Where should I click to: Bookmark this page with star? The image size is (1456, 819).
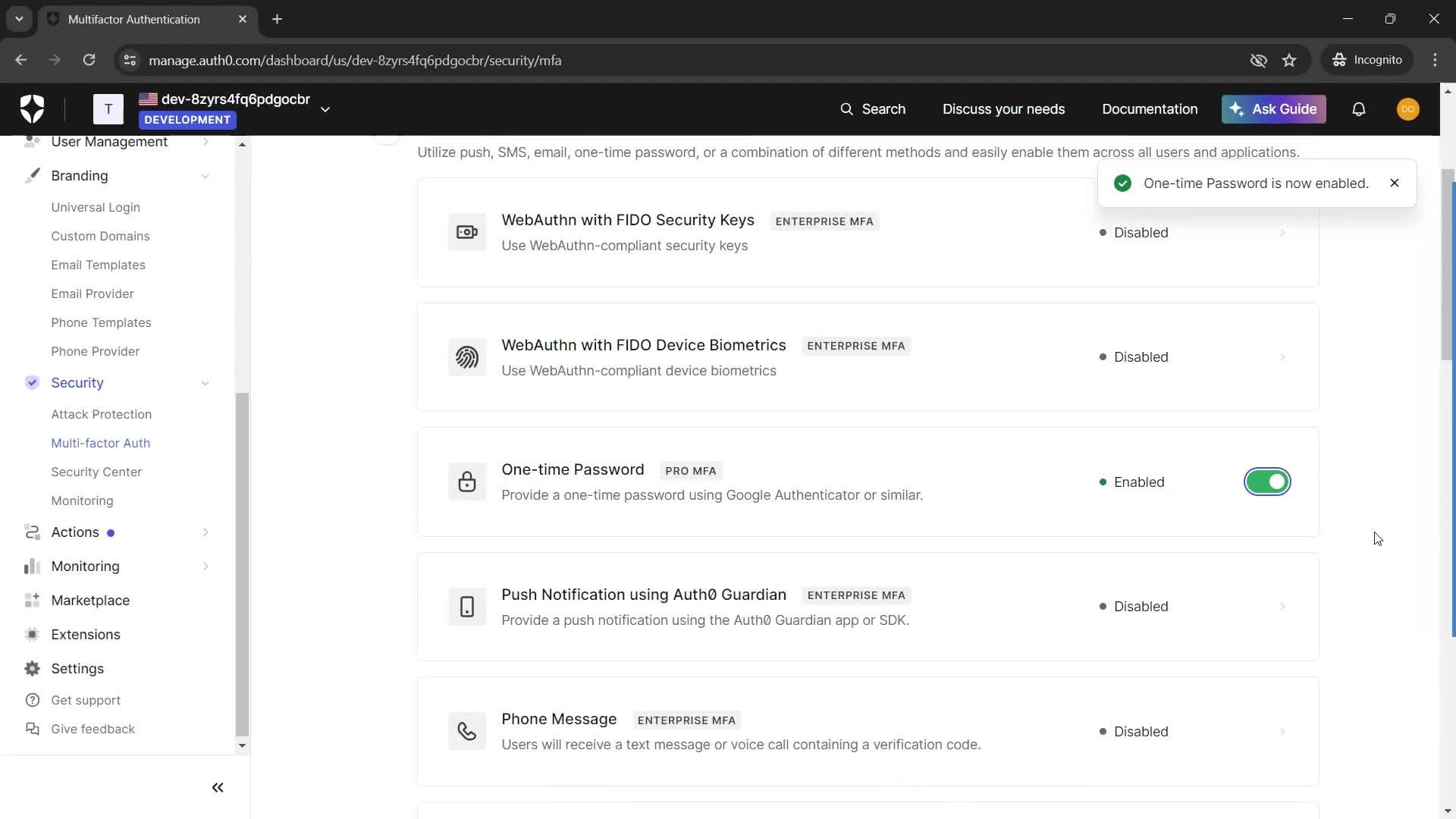pyautogui.click(x=1289, y=60)
